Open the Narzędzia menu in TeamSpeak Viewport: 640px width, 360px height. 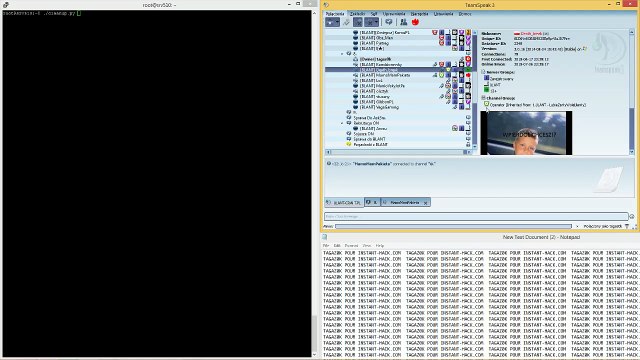point(419,14)
